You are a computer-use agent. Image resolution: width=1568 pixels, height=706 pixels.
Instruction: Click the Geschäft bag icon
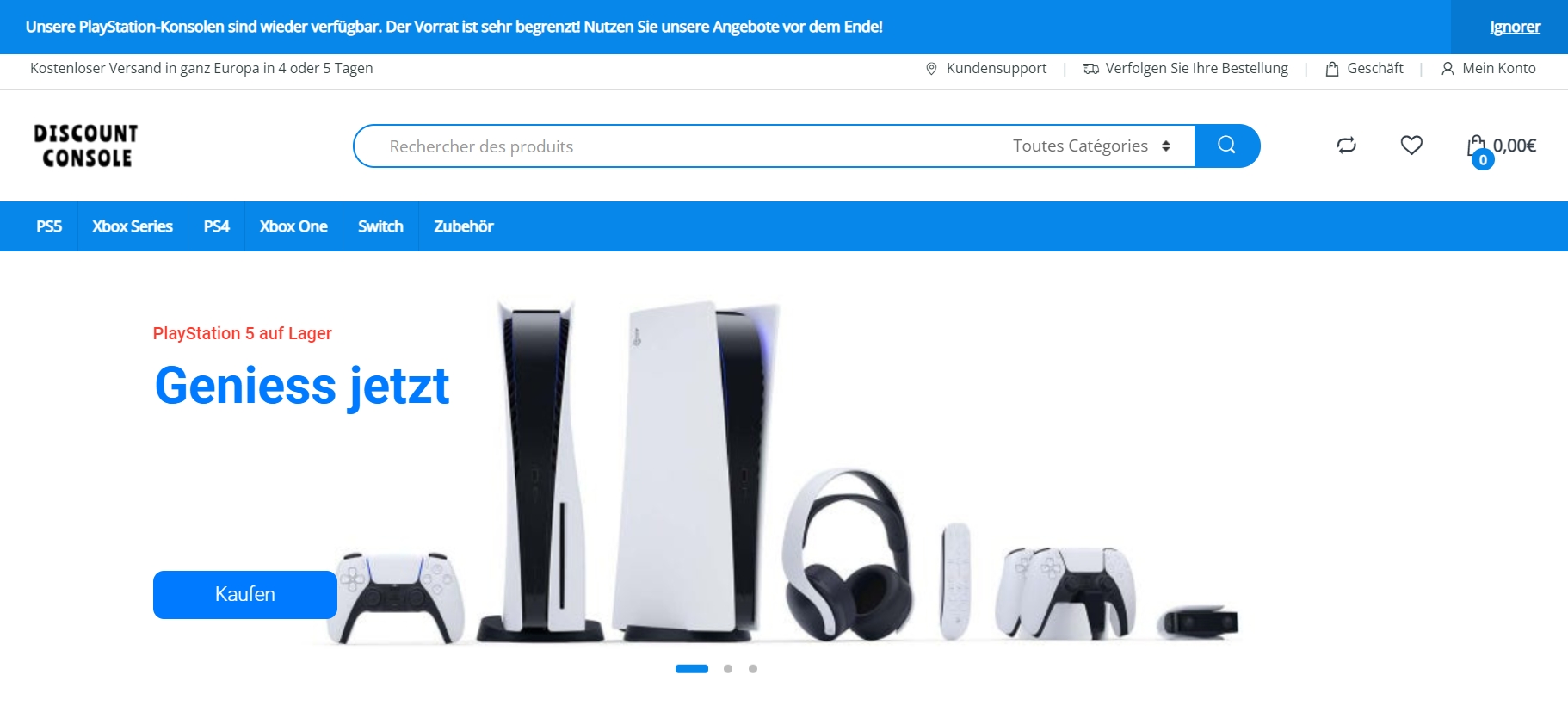point(1332,69)
